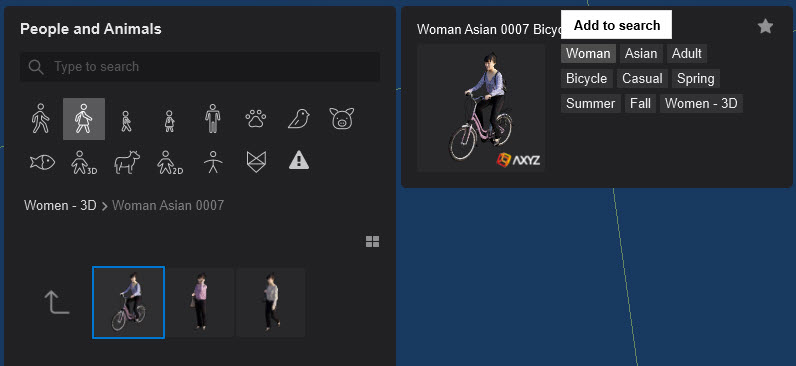796x366 pixels.
Task: Open the pig Farm animals category
Action: 342,119
